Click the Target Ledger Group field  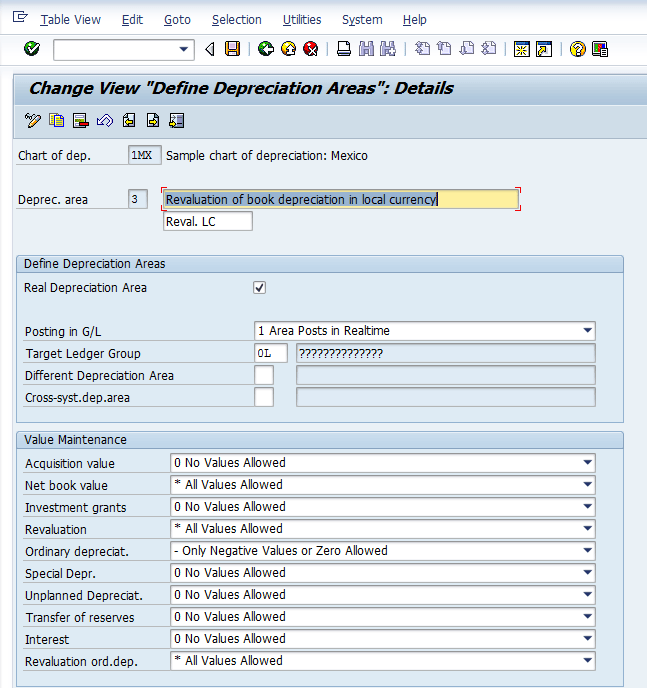pos(271,353)
